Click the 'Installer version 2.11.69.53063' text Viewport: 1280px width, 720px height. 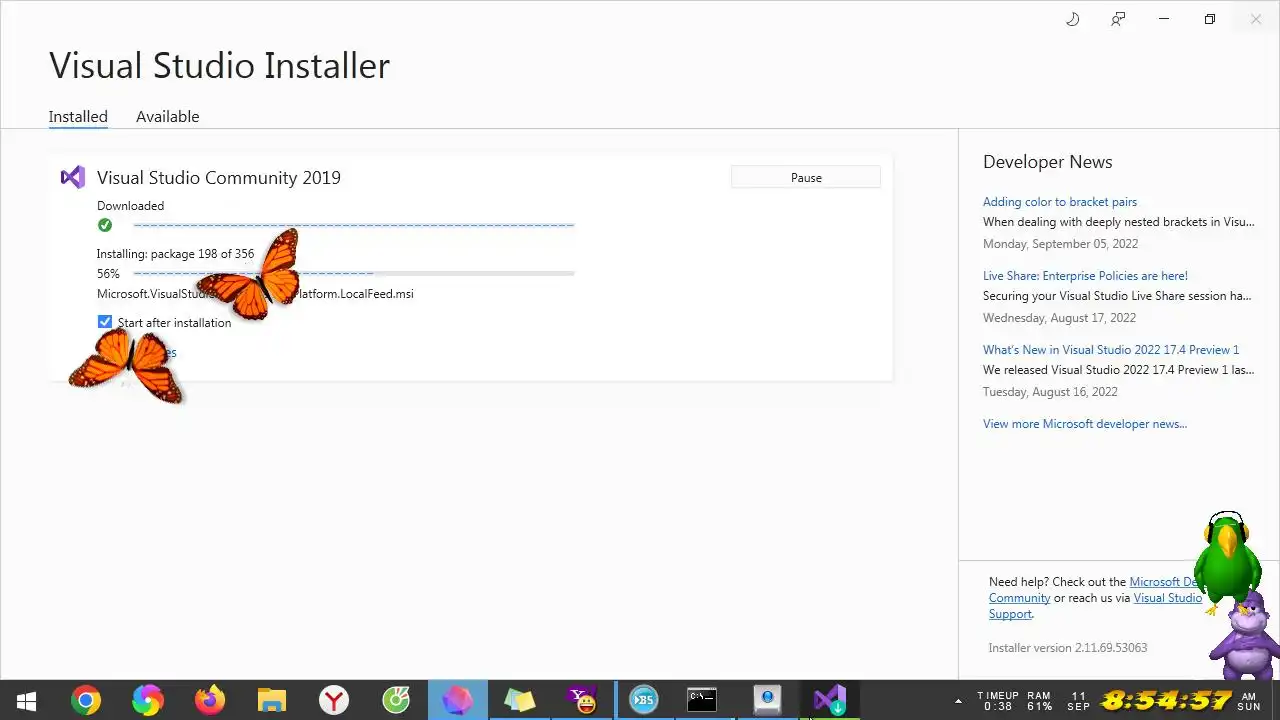point(1068,648)
